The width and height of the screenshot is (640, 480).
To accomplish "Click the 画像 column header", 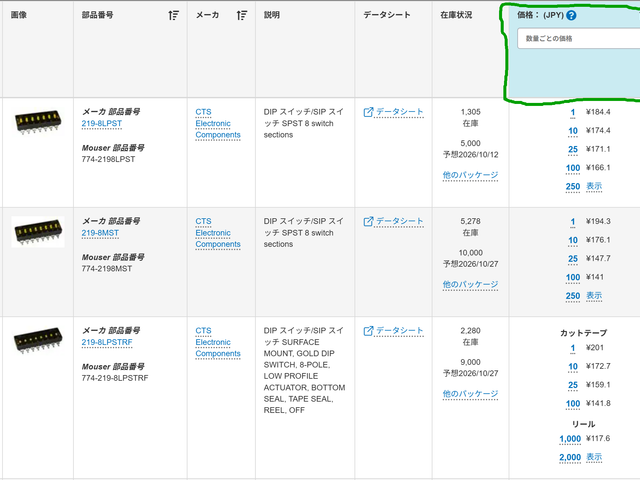I will click(x=19, y=15).
